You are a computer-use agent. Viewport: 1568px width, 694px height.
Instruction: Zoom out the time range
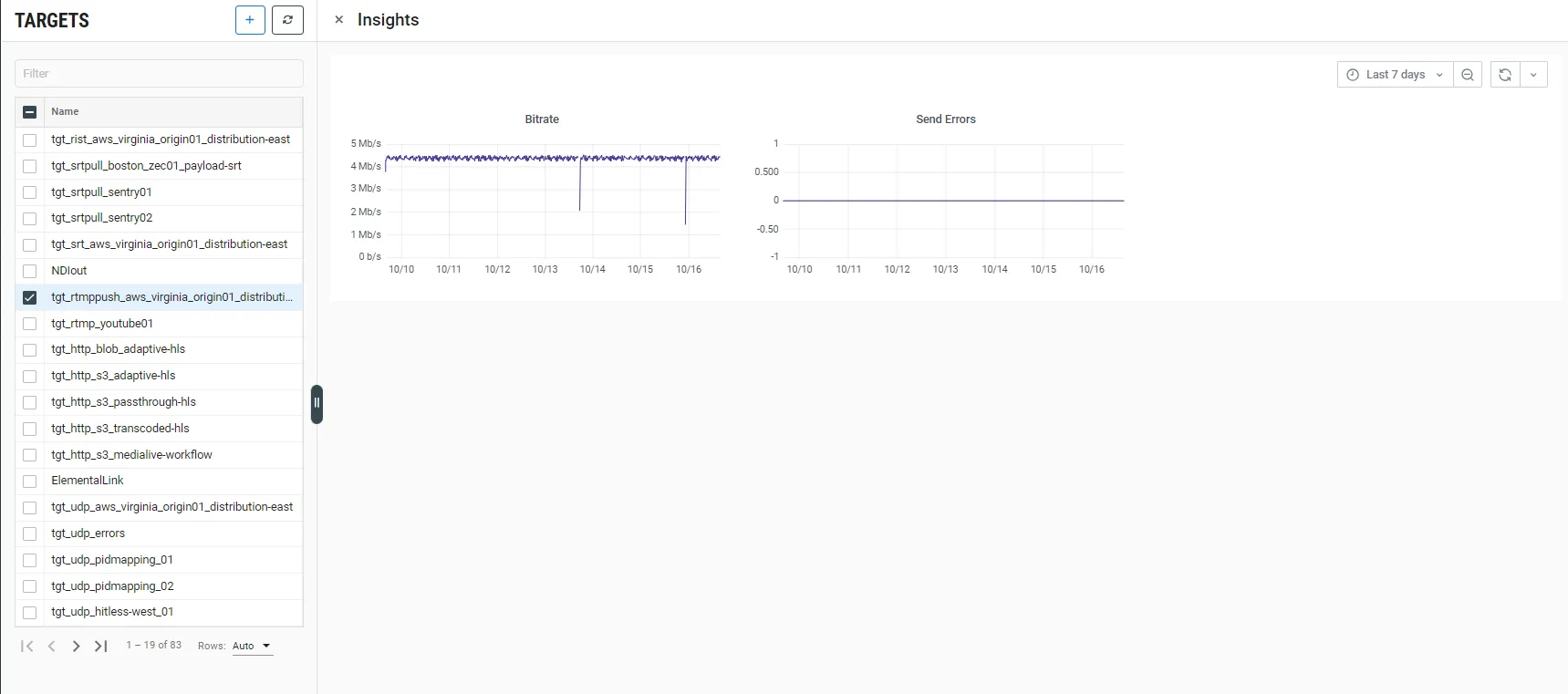1468,75
